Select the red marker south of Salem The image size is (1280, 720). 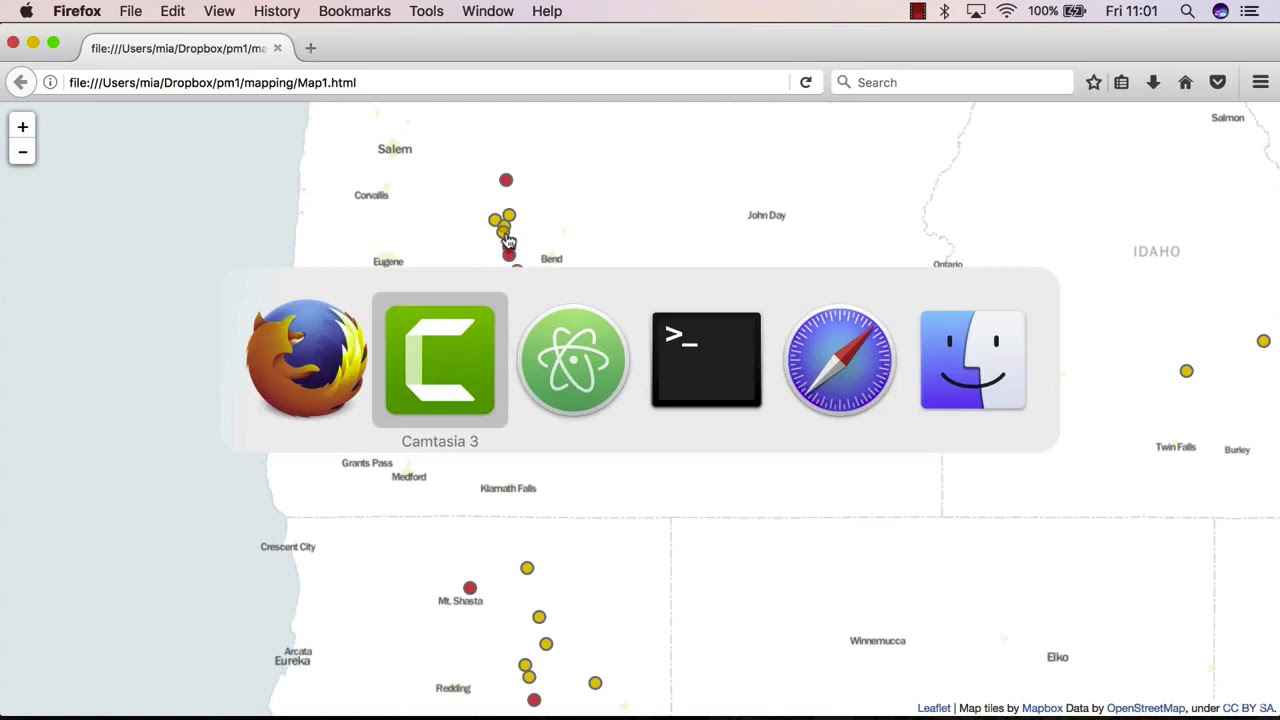coord(506,180)
